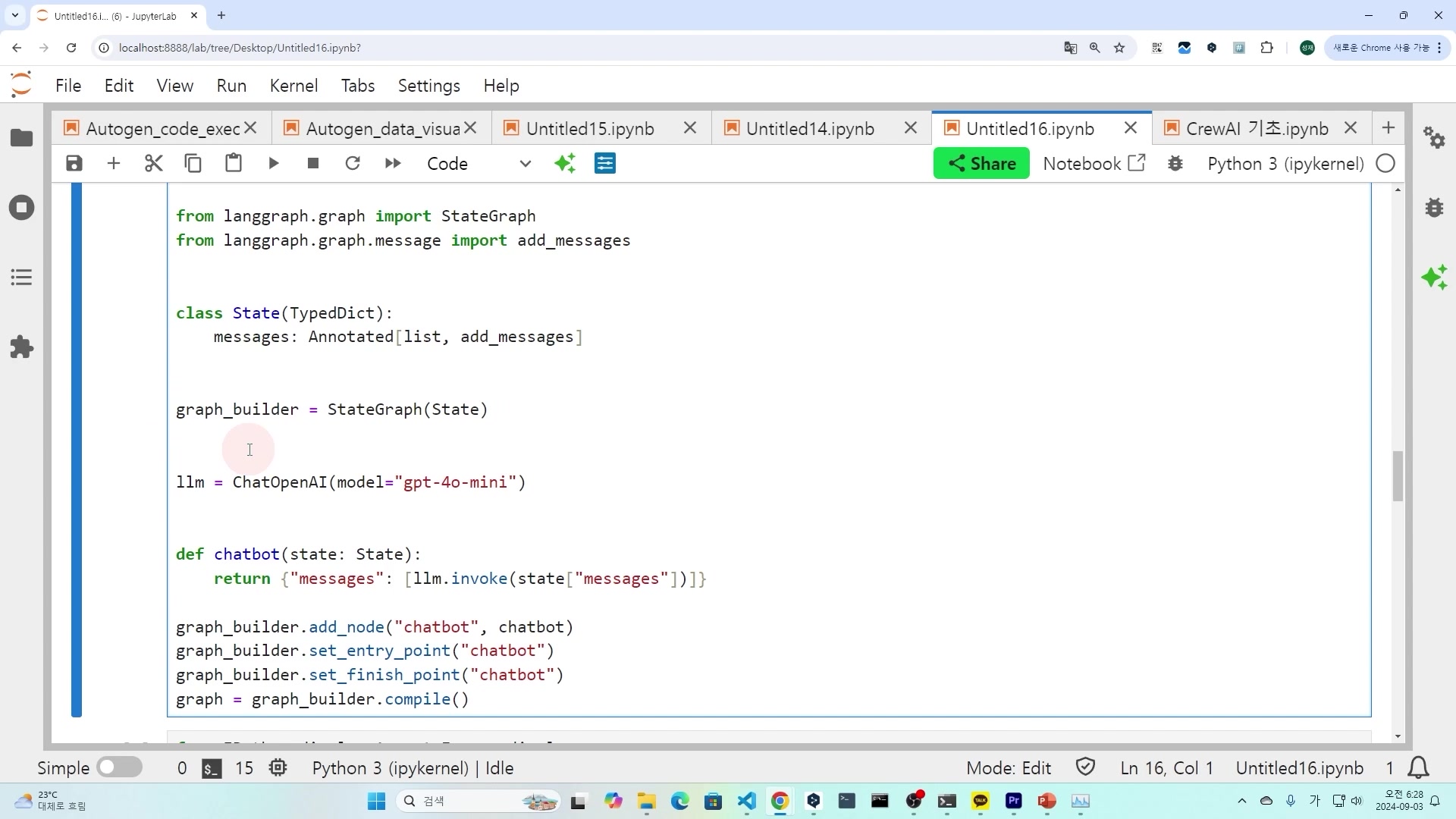Switch to Autogen_data_visua notebook tab
1456x819 pixels.
click(382, 129)
